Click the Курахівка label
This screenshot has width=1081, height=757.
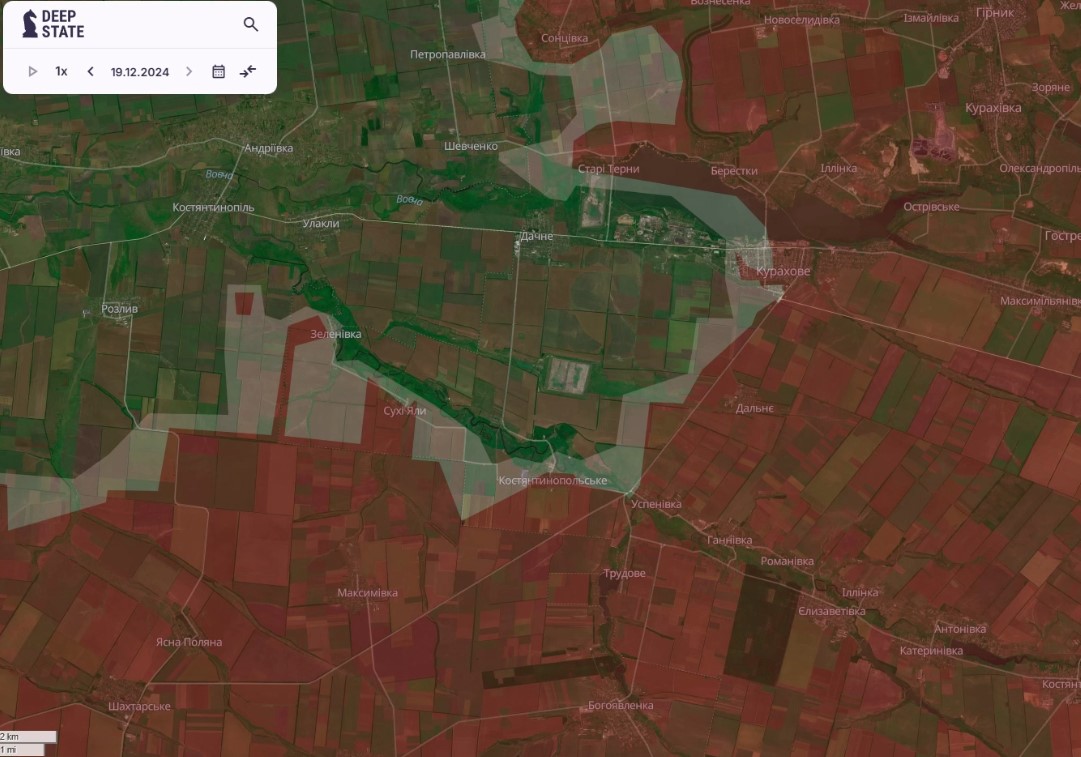[x=993, y=108]
